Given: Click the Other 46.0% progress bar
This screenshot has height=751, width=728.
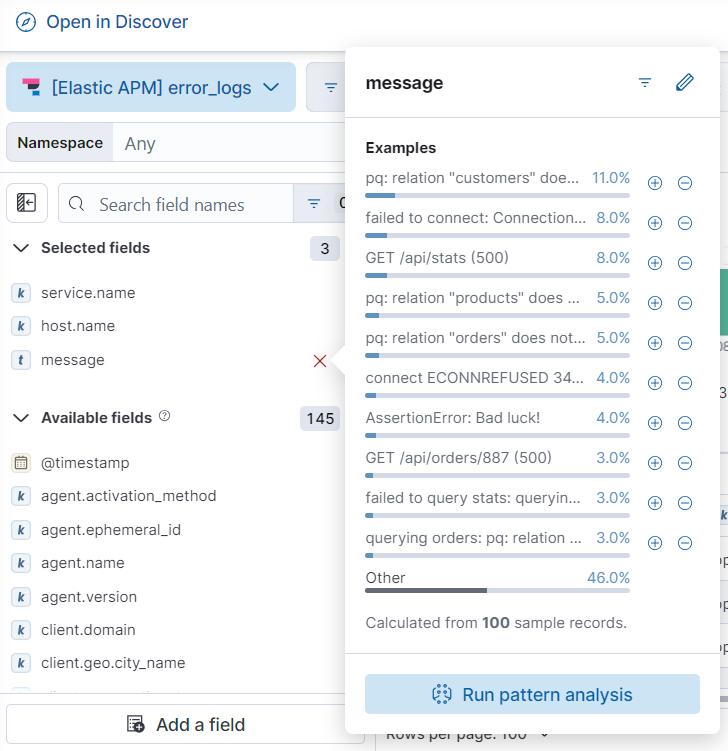Looking at the screenshot, I should 497,590.
